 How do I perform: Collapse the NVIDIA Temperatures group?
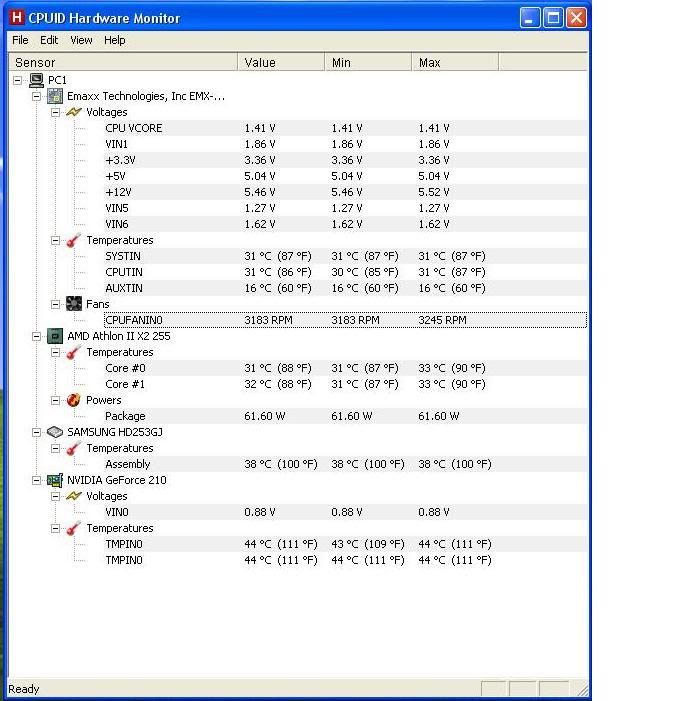55,528
